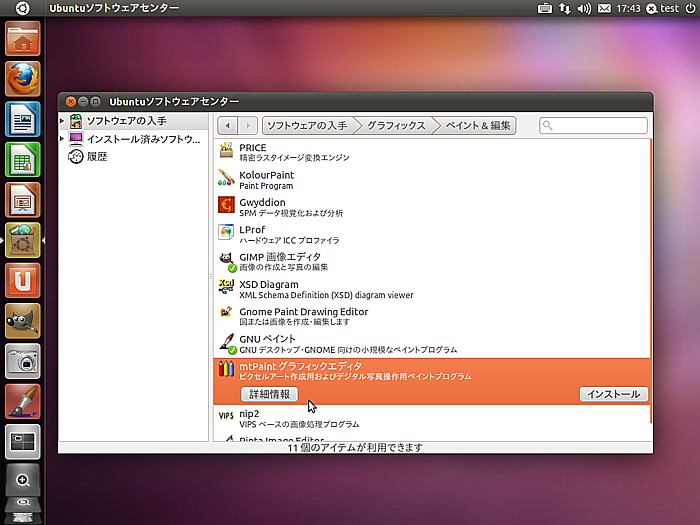700x525 pixels.
Task: Click the KolourPaint application icon
Action: tap(226, 178)
